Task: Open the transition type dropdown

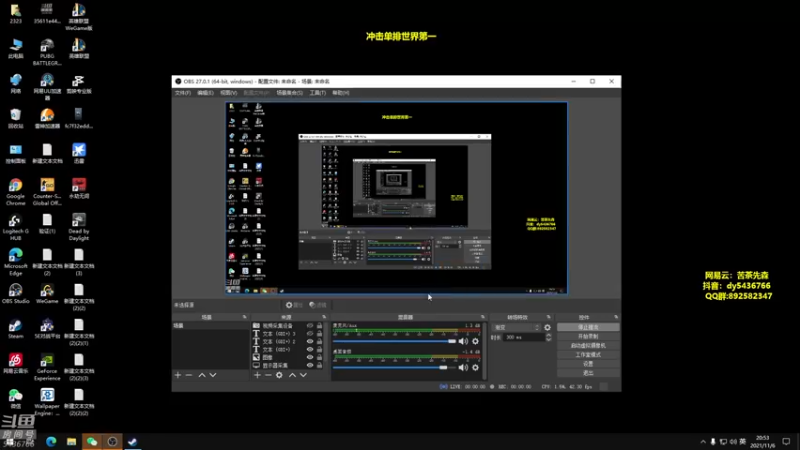Action: click(516, 328)
